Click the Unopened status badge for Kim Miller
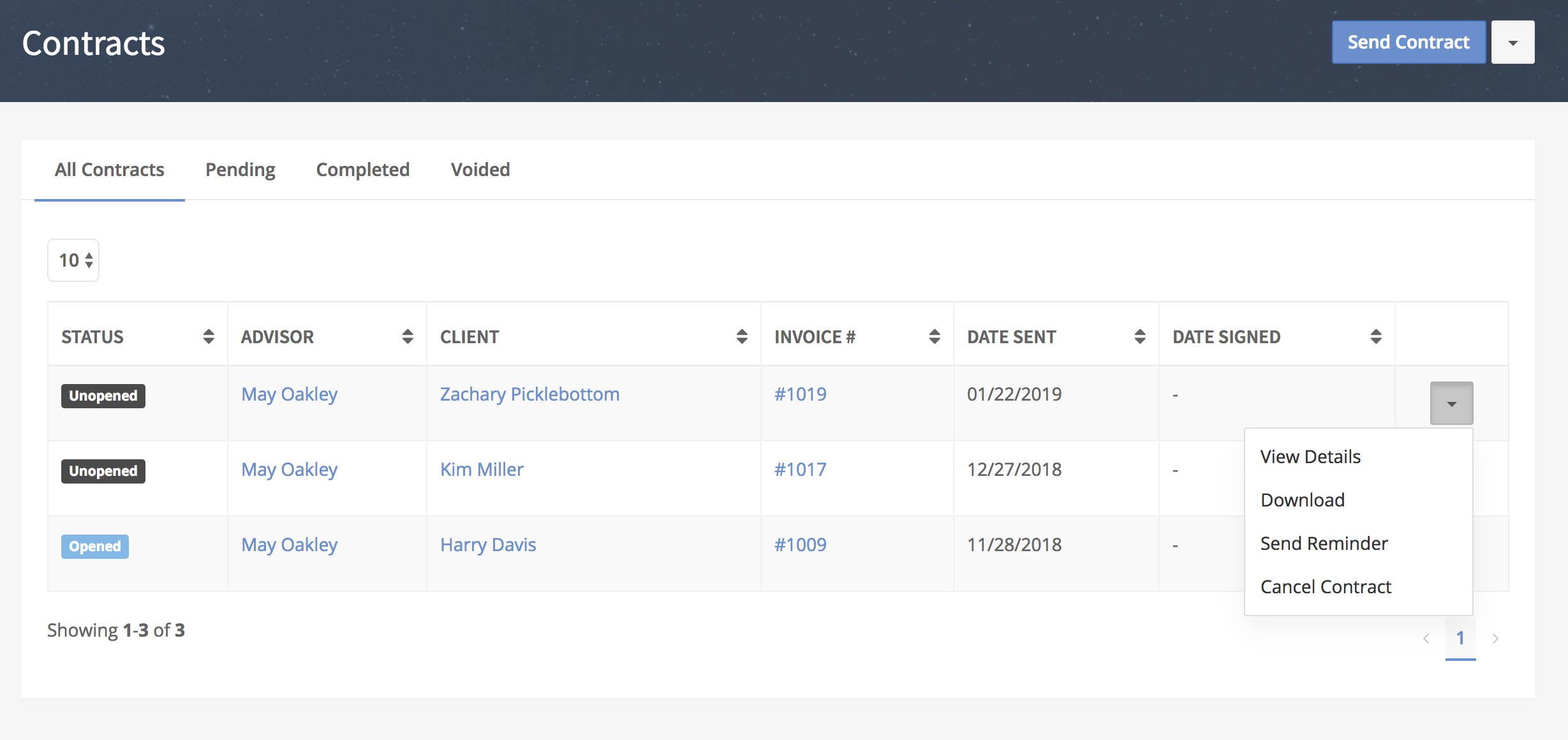1568x740 pixels. 103,470
